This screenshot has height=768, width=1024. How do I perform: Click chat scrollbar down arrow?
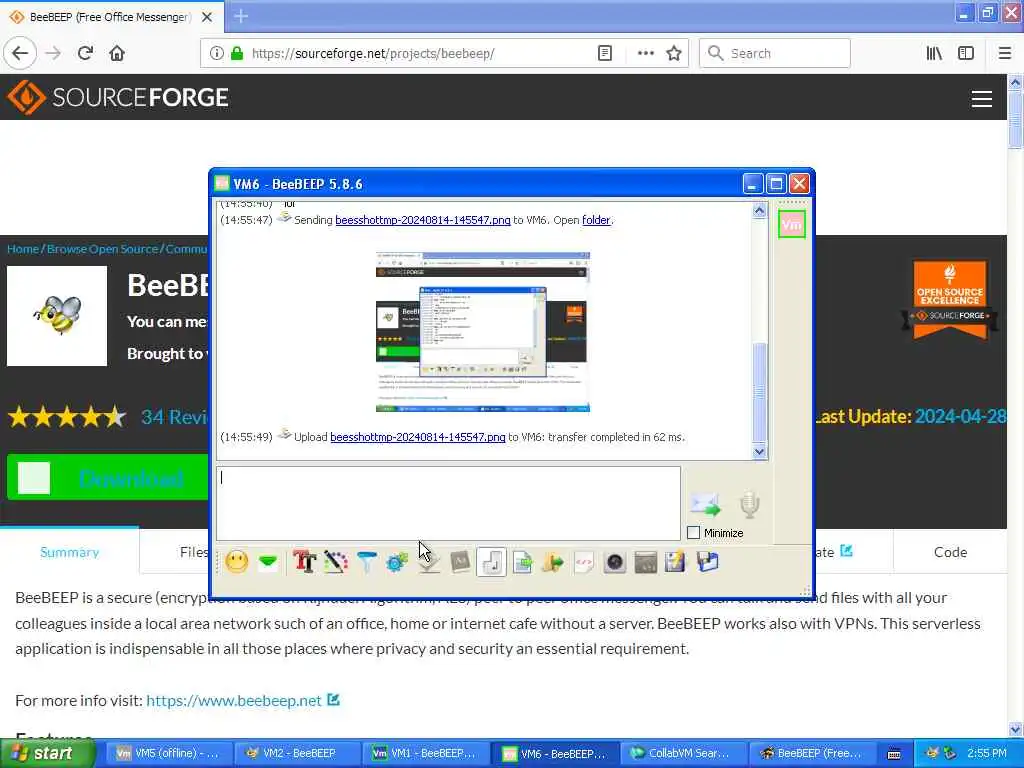[x=759, y=451]
